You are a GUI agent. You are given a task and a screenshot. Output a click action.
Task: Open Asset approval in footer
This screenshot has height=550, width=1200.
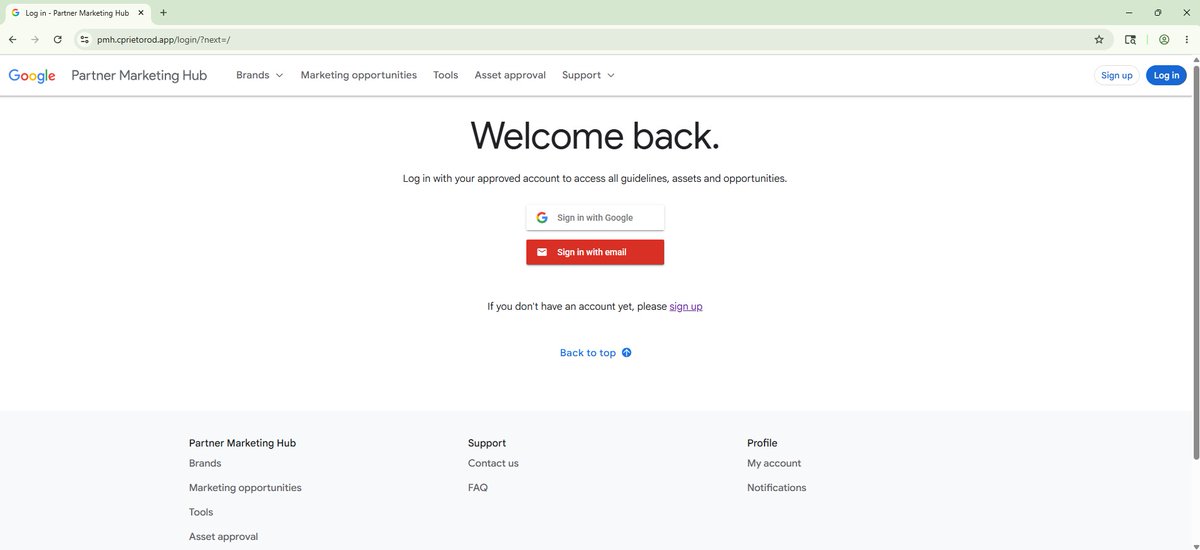click(x=224, y=537)
